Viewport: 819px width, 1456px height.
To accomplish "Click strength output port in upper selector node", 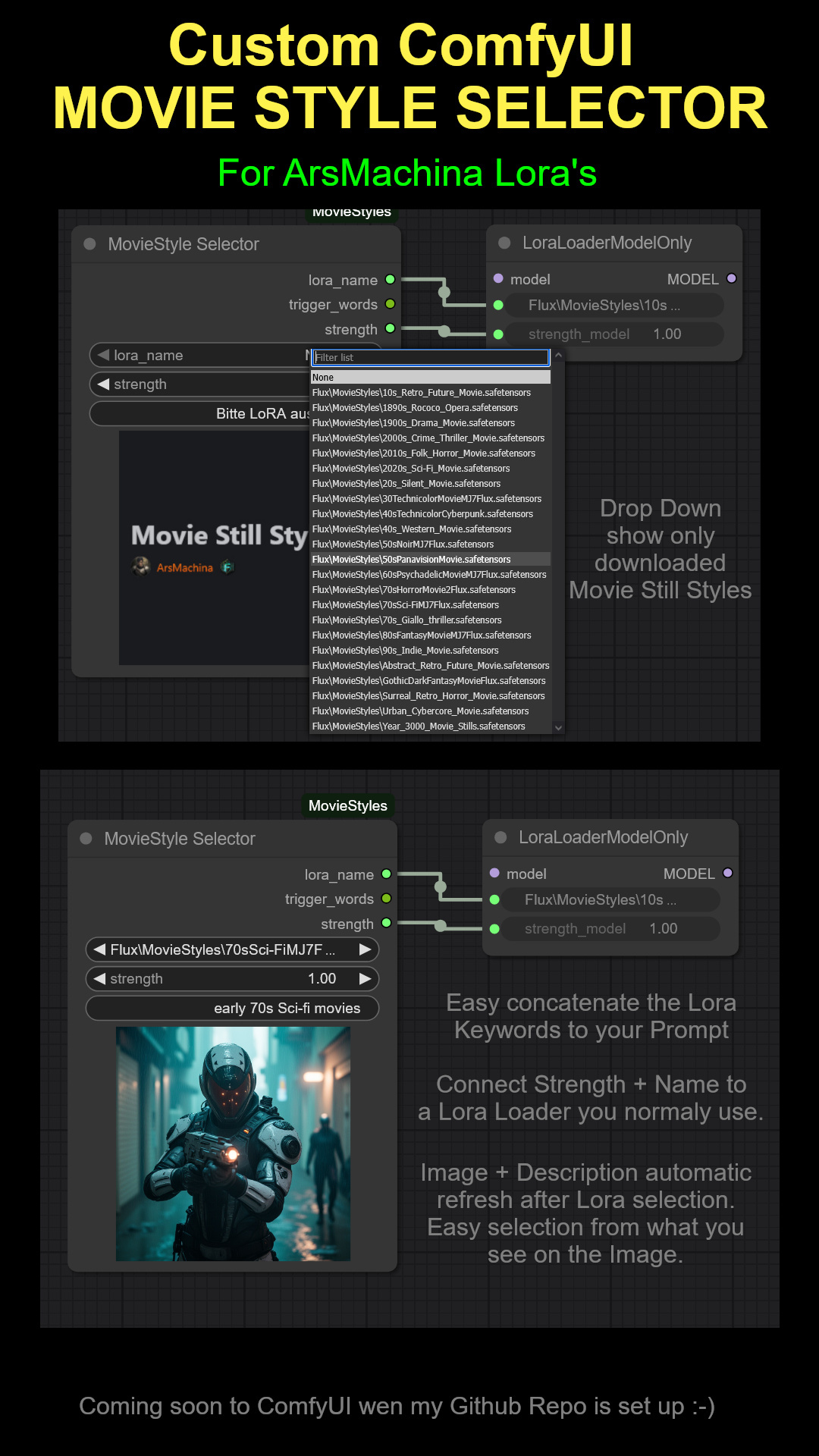I will tap(390, 328).
